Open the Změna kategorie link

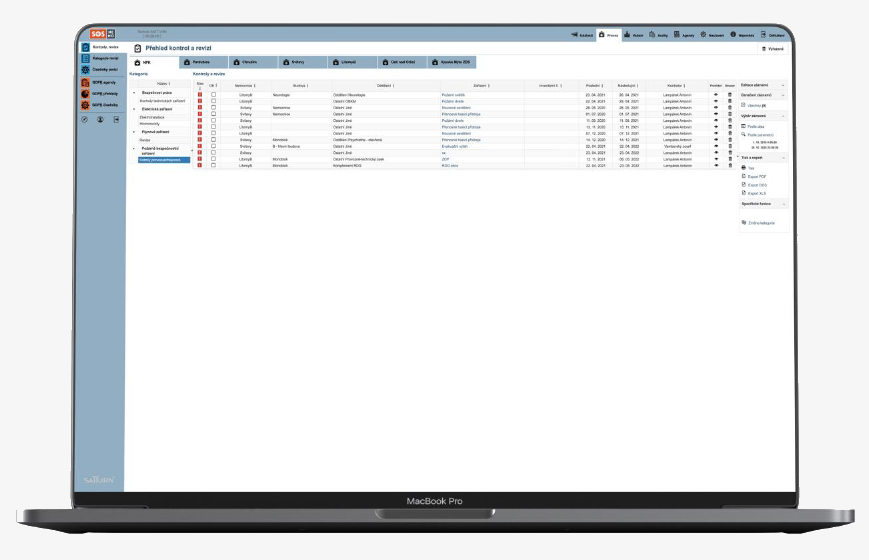click(761, 222)
